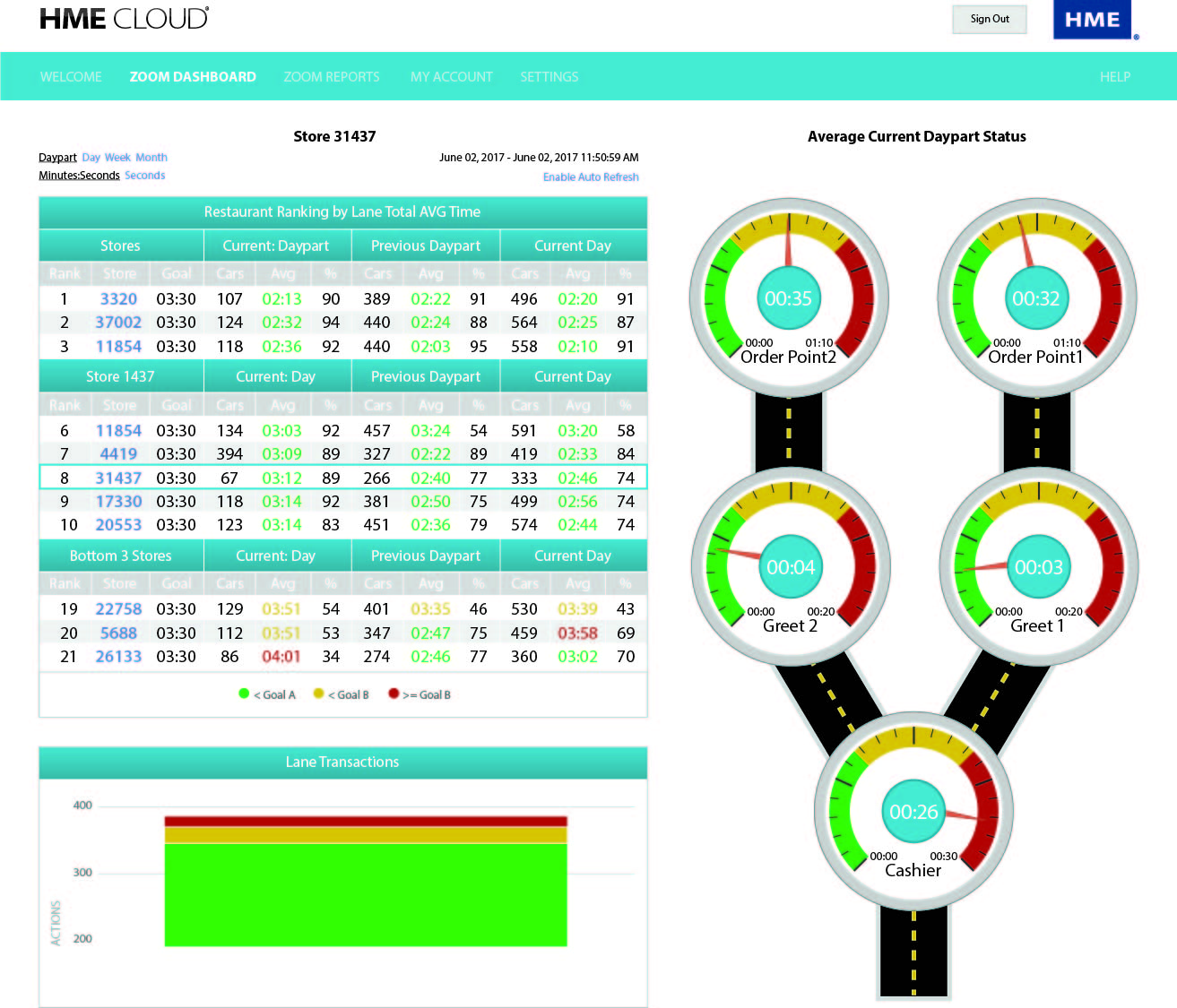Open store 26133 link
This screenshot has width=1177, height=1008.
click(118, 657)
